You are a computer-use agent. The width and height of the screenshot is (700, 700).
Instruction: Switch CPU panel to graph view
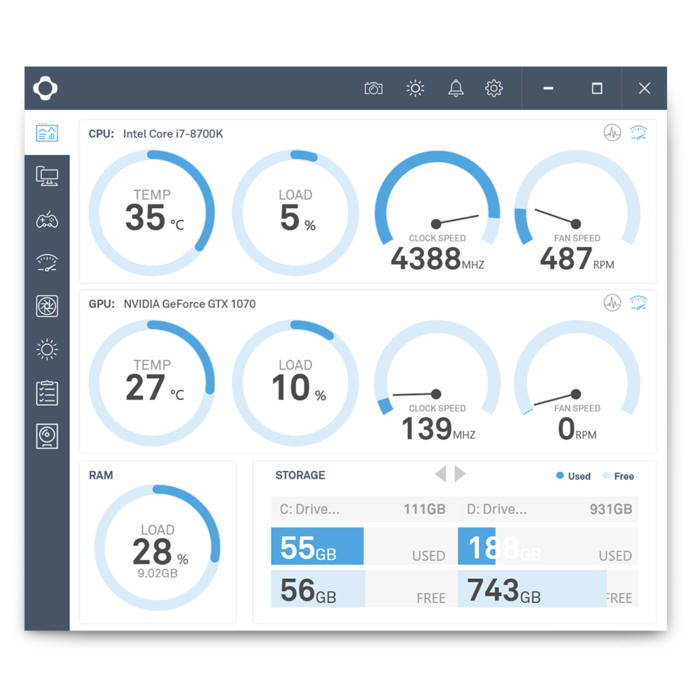click(612, 132)
